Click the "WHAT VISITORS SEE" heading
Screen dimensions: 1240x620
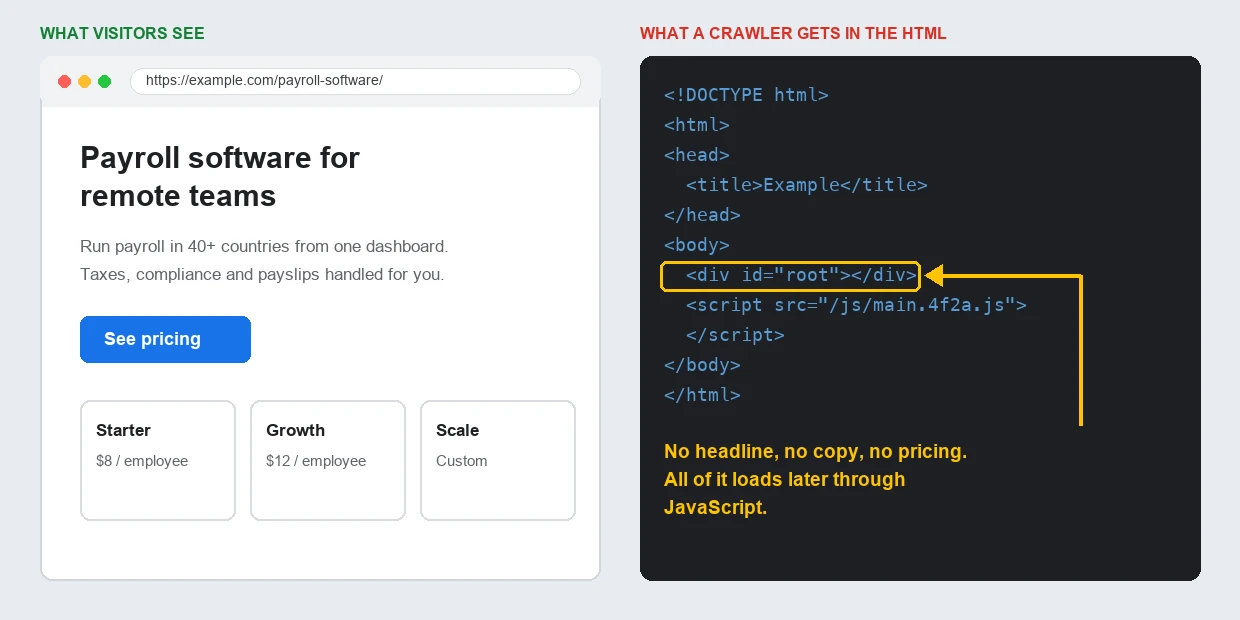122,34
